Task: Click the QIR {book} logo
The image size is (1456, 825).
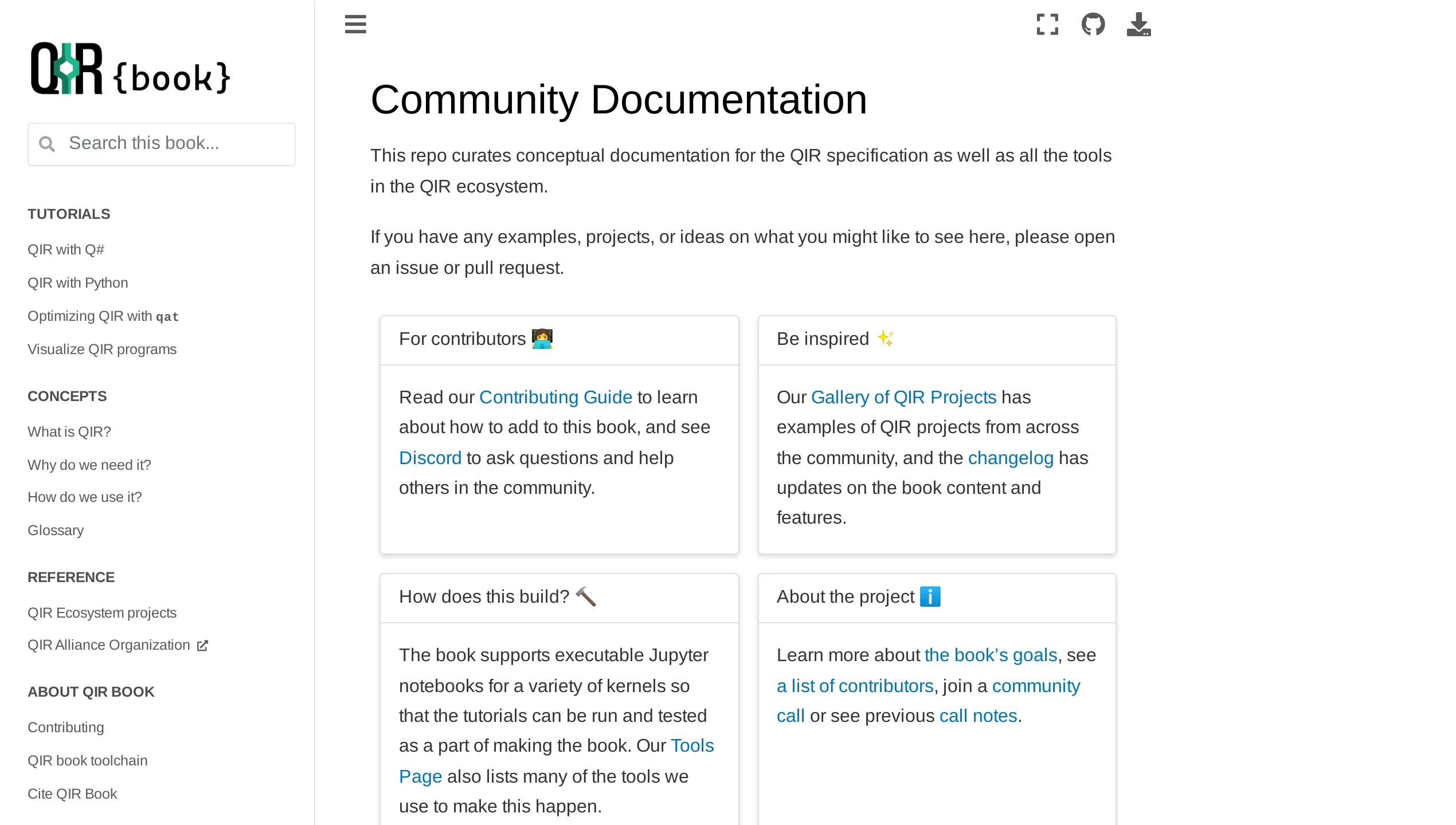Action: (131, 69)
